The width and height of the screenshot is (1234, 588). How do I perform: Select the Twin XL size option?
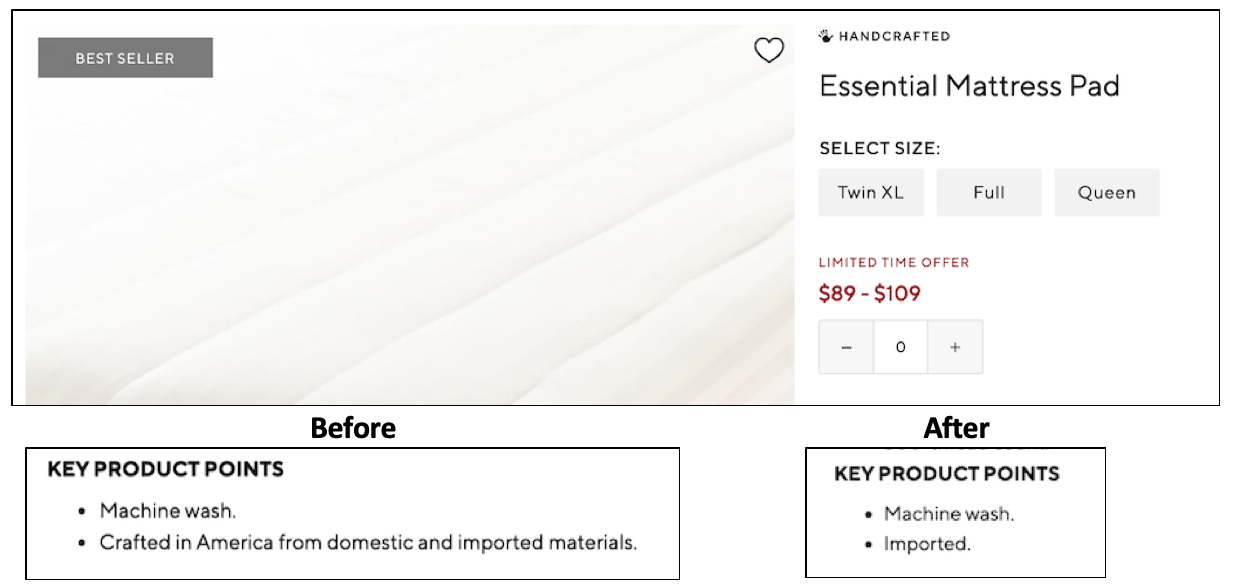coord(870,193)
